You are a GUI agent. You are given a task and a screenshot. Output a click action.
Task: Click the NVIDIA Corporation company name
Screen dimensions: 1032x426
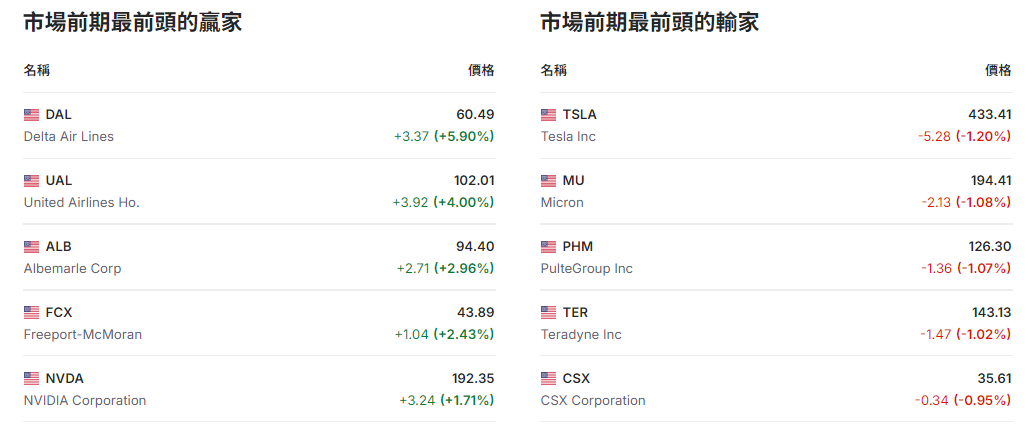tap(85, 400)
